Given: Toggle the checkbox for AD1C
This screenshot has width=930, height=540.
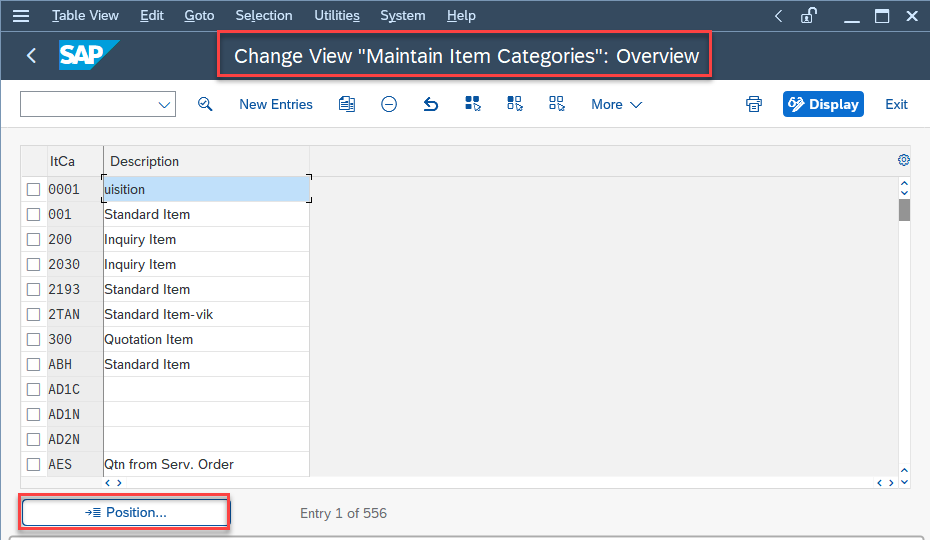Looking at the screenshot, I should [33, 389].
